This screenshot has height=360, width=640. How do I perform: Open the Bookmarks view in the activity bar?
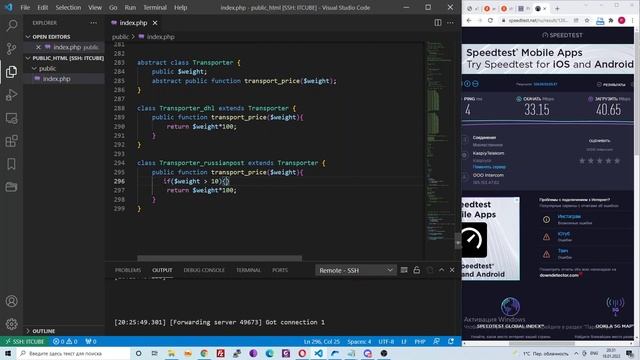click(x=11, y=164)
